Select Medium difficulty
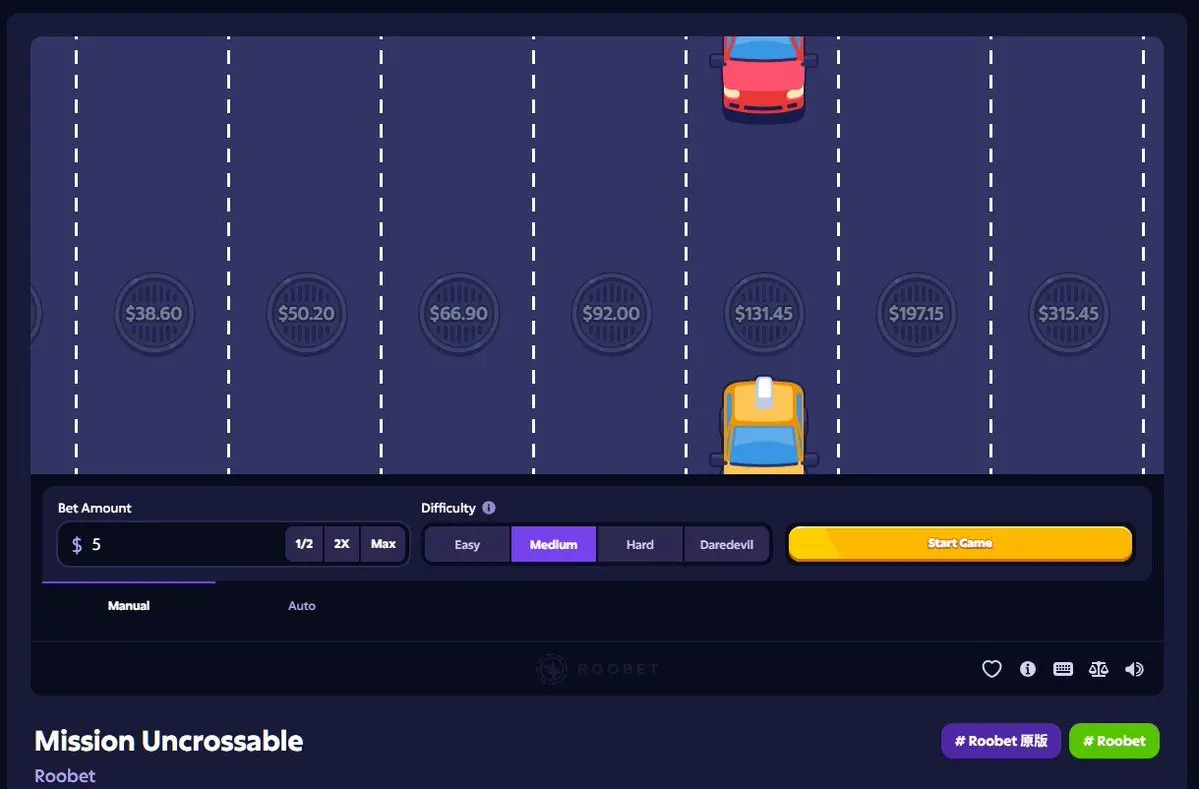 click(x=554, y=544)
